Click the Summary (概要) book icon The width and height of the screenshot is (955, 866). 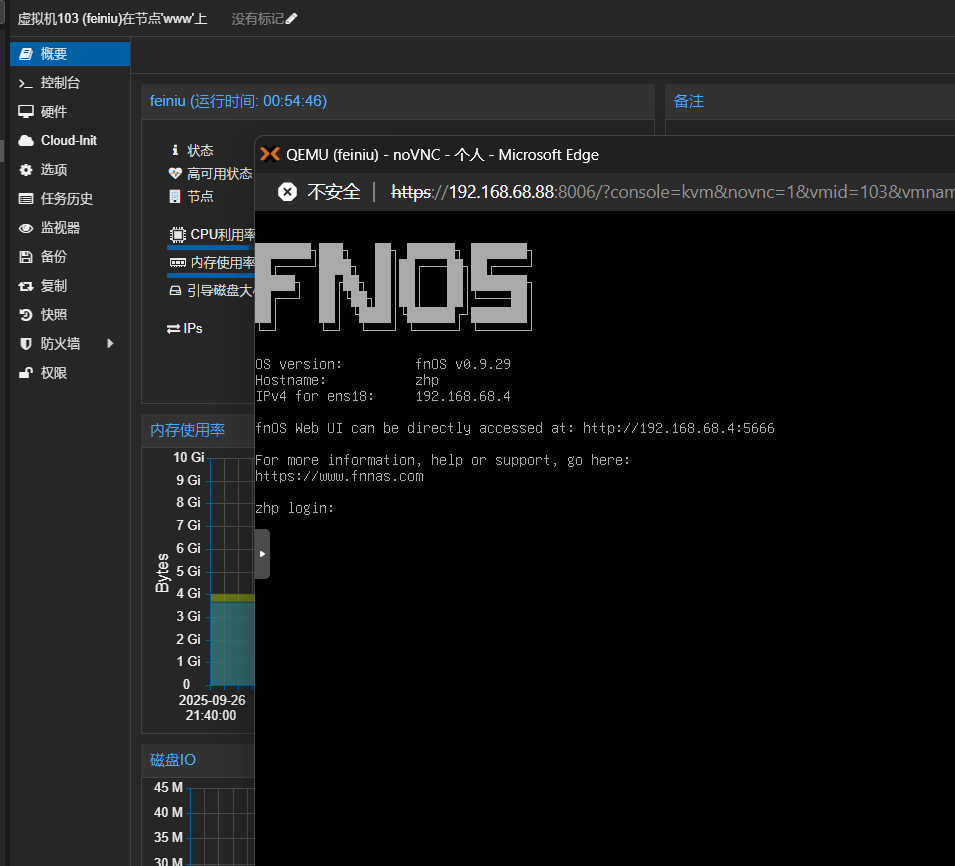[26, 54]
